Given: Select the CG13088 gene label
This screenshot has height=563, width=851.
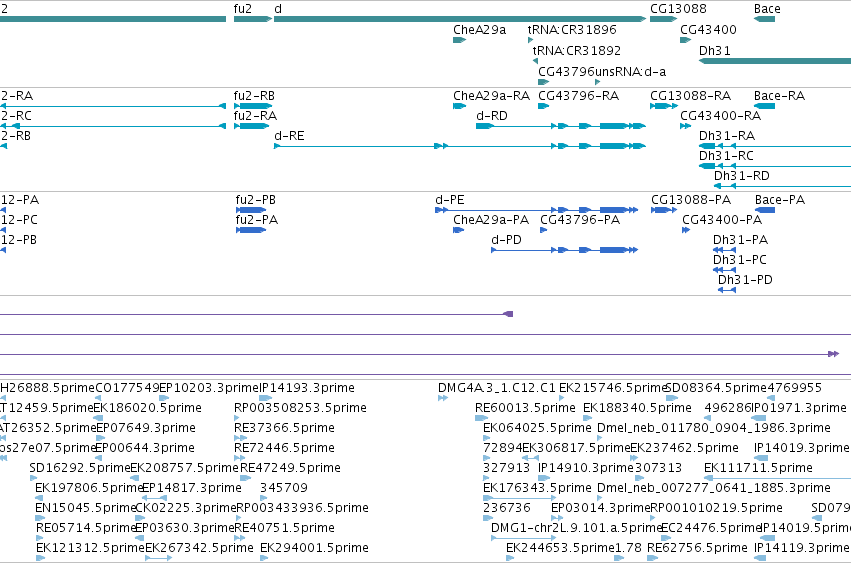Looking at the screenshot, I should [x=678, y=9].
